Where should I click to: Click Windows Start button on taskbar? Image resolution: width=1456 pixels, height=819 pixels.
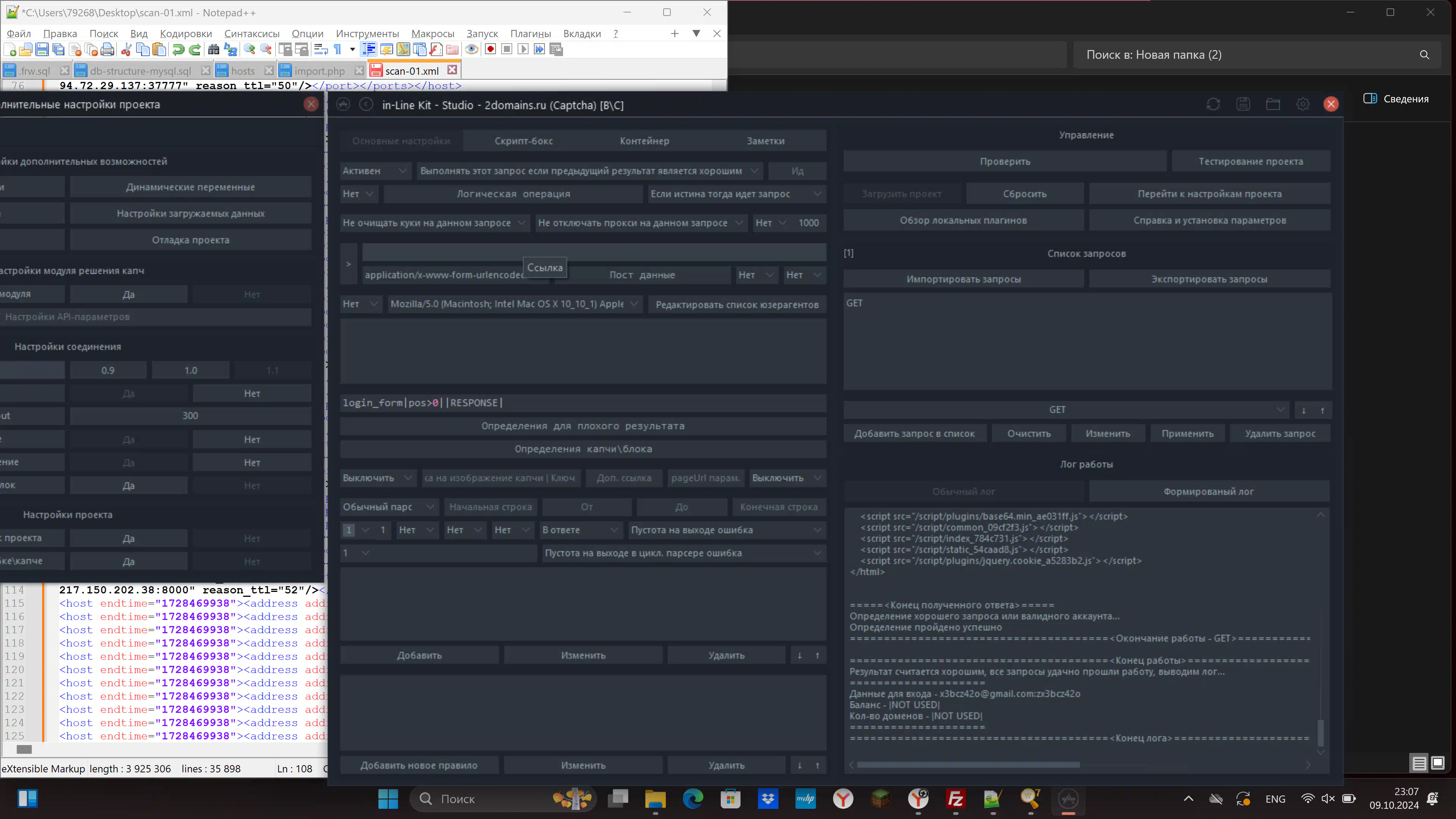(x=388, y=799)
